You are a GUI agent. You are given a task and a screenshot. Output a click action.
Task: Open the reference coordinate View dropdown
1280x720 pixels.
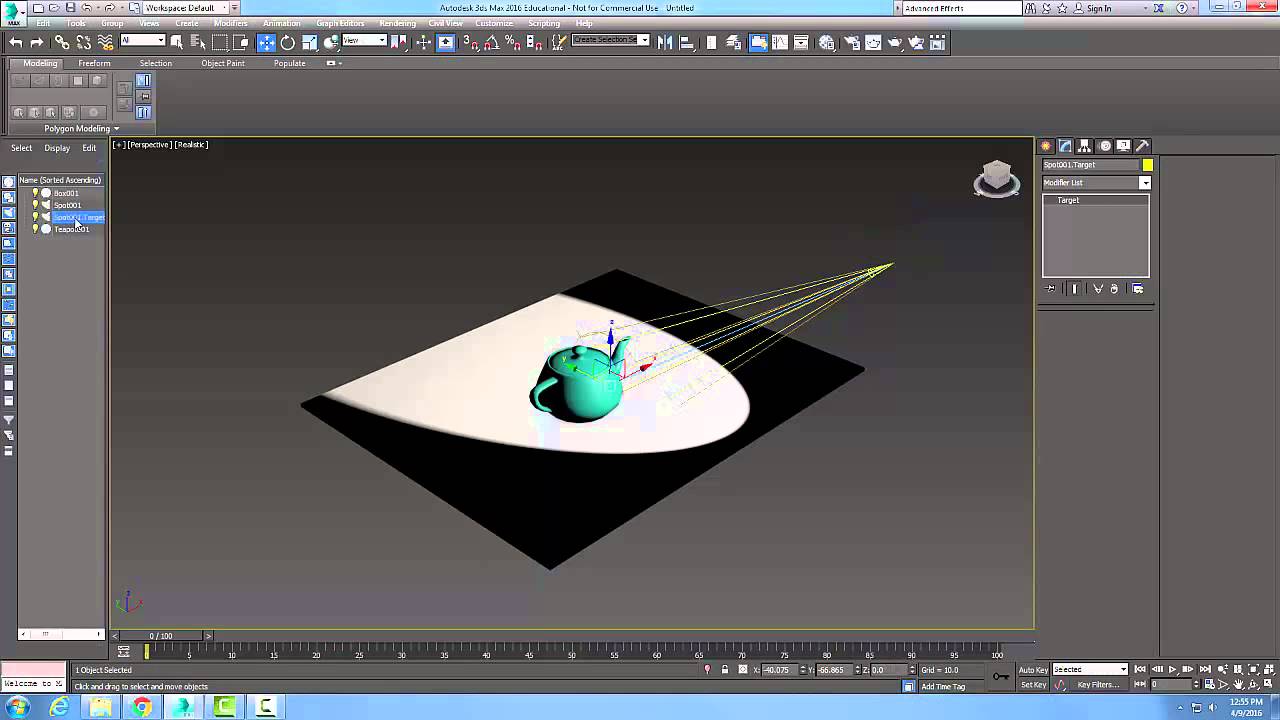364,41
